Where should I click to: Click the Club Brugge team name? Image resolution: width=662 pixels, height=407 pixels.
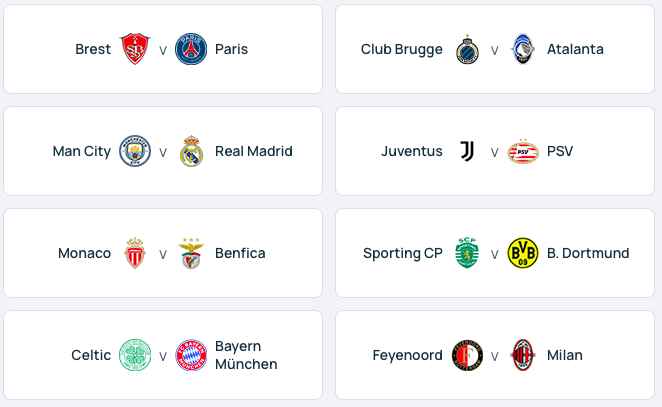point(401,49)
